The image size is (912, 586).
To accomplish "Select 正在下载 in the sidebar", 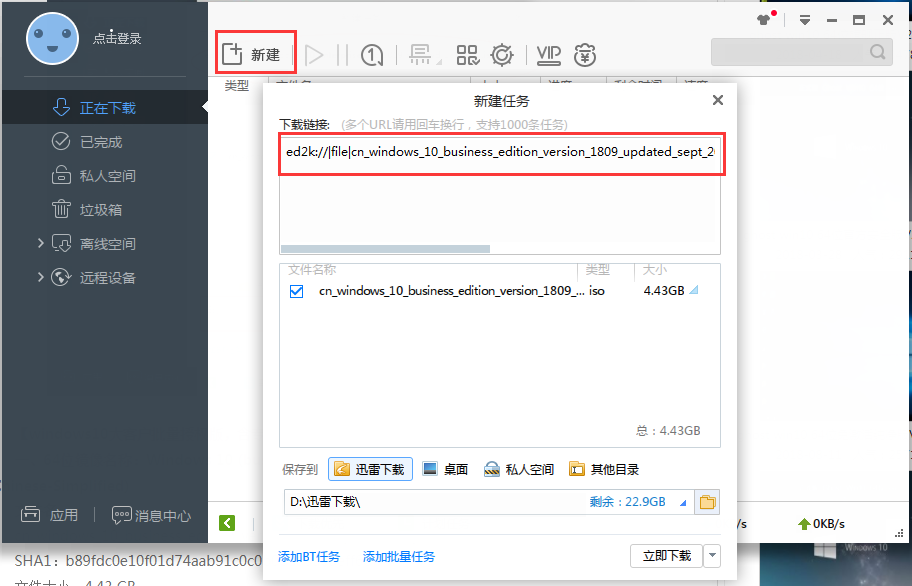I will 105,108.
